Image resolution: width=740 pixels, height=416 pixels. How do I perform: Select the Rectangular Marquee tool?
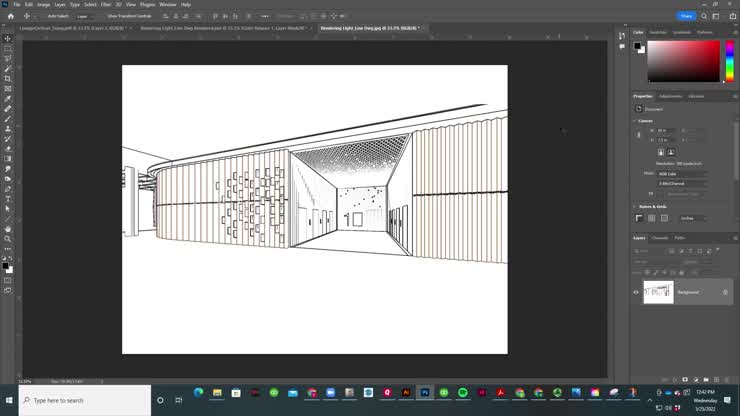click(8, 49)
